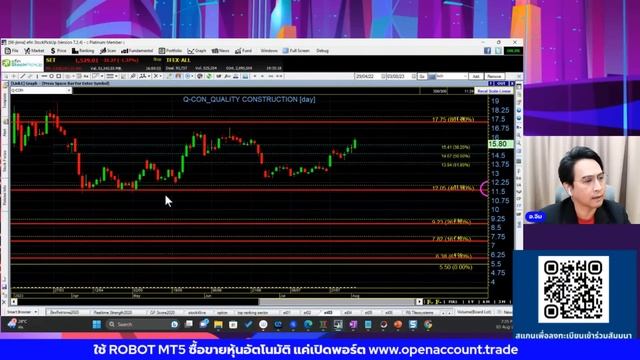The image size is (640, 360).
Task: Switch to the st04 tab
Action: (x=348, y=312)
